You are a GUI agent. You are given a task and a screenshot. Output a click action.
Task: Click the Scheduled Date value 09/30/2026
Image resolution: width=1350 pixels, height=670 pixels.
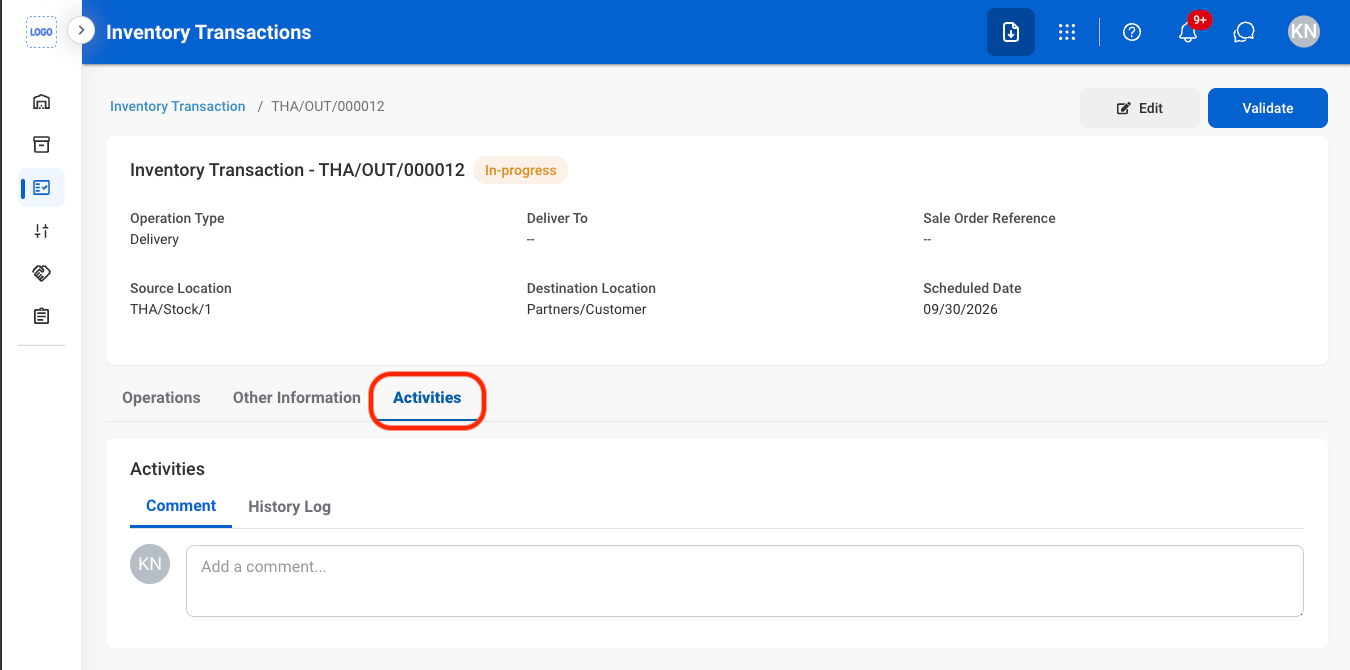click(961, 310)
